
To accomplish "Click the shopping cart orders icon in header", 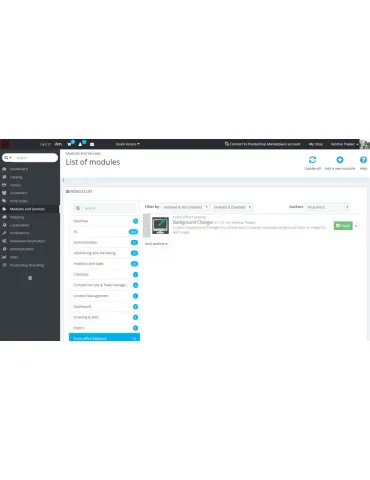I will [x=69, y=144].
